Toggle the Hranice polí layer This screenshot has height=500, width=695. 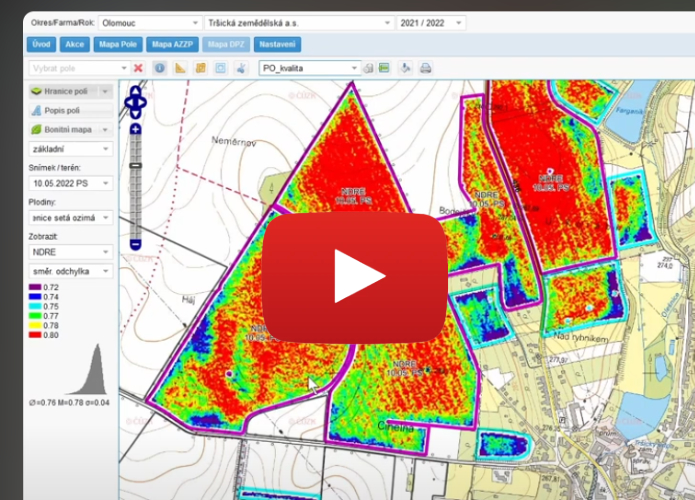[63, 91]
